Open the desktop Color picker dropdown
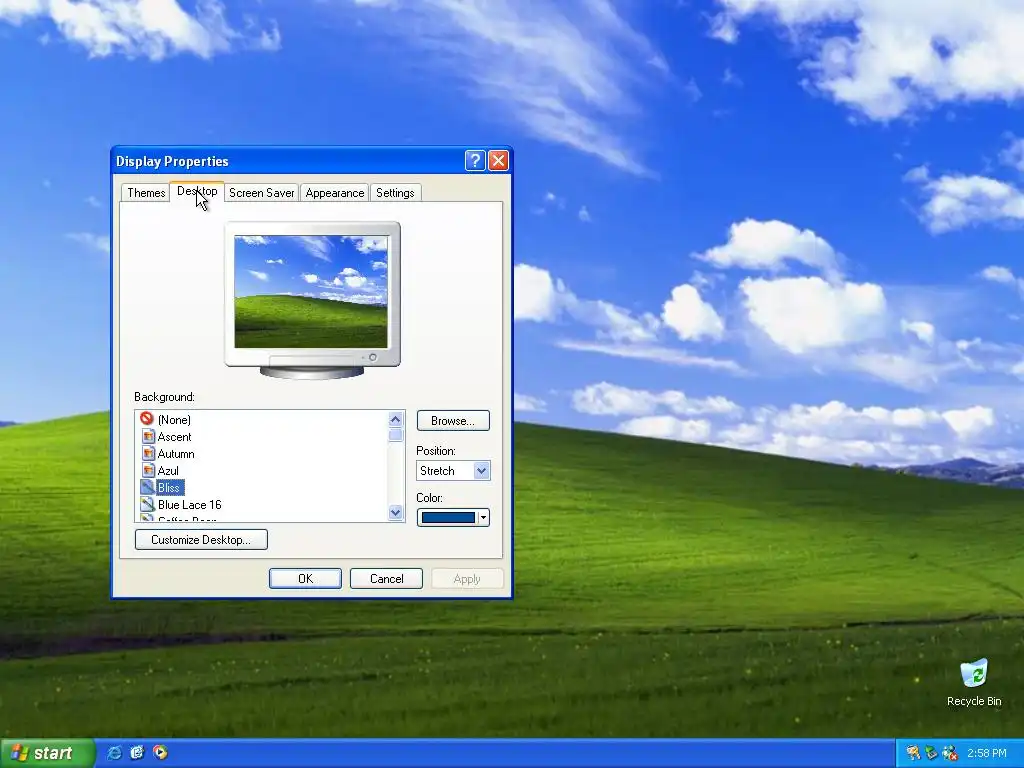The image size is (1024, 768). (453, 517)
